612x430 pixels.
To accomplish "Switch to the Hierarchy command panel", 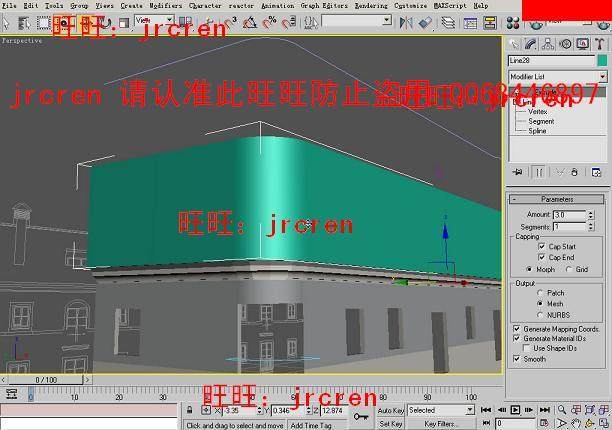I will pyautogui.click(x=548, y=44).
